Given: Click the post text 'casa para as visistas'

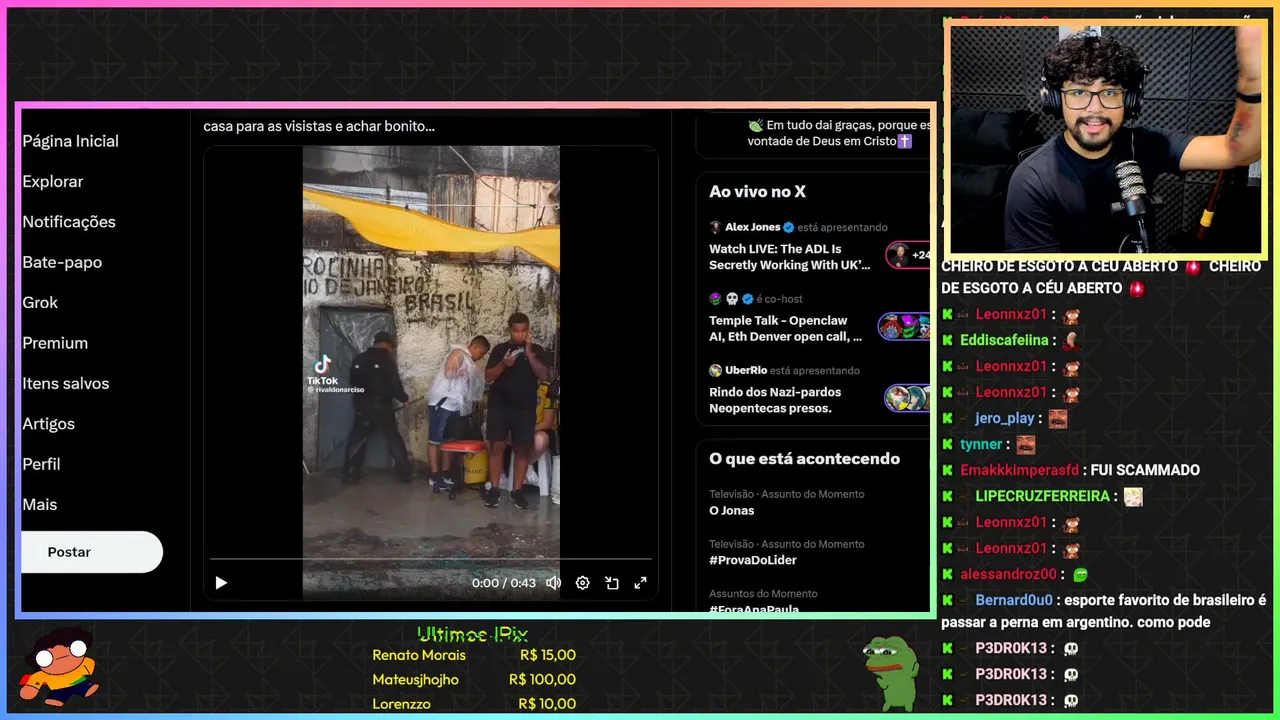Looking at the screenshot, I should tap(319, 126).
